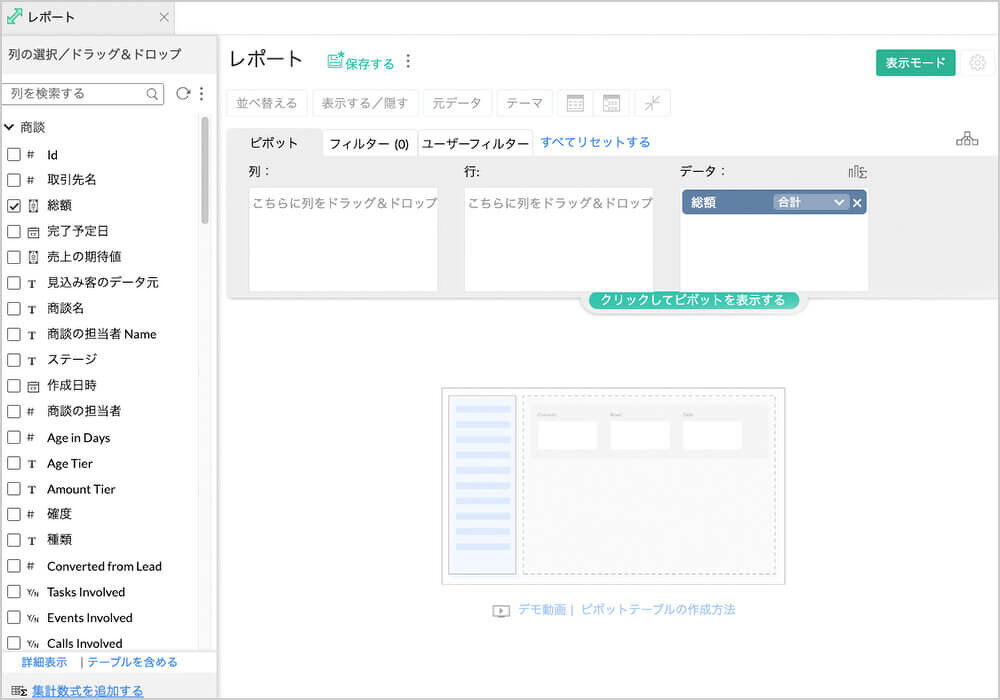Image resolution: width=1000 pixels, height=700 pixels.
Task: Click the data settings icon beside データ
Action: point(857,171)
